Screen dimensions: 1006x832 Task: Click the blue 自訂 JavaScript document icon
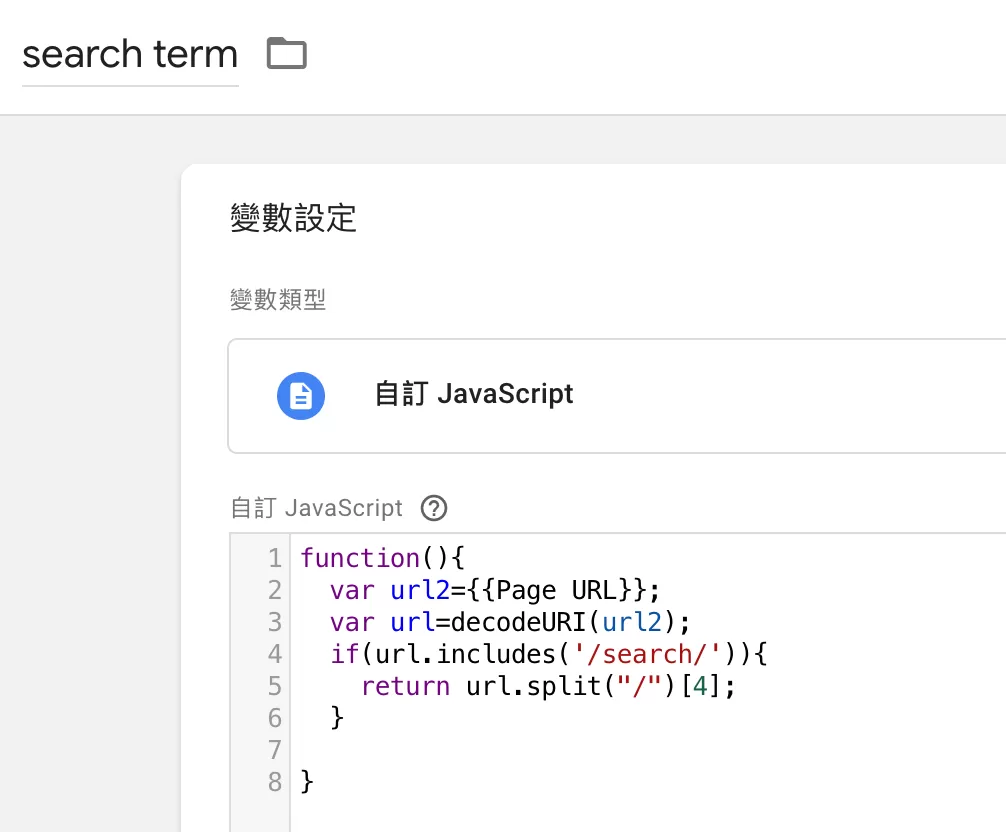(x=301, y=396)
